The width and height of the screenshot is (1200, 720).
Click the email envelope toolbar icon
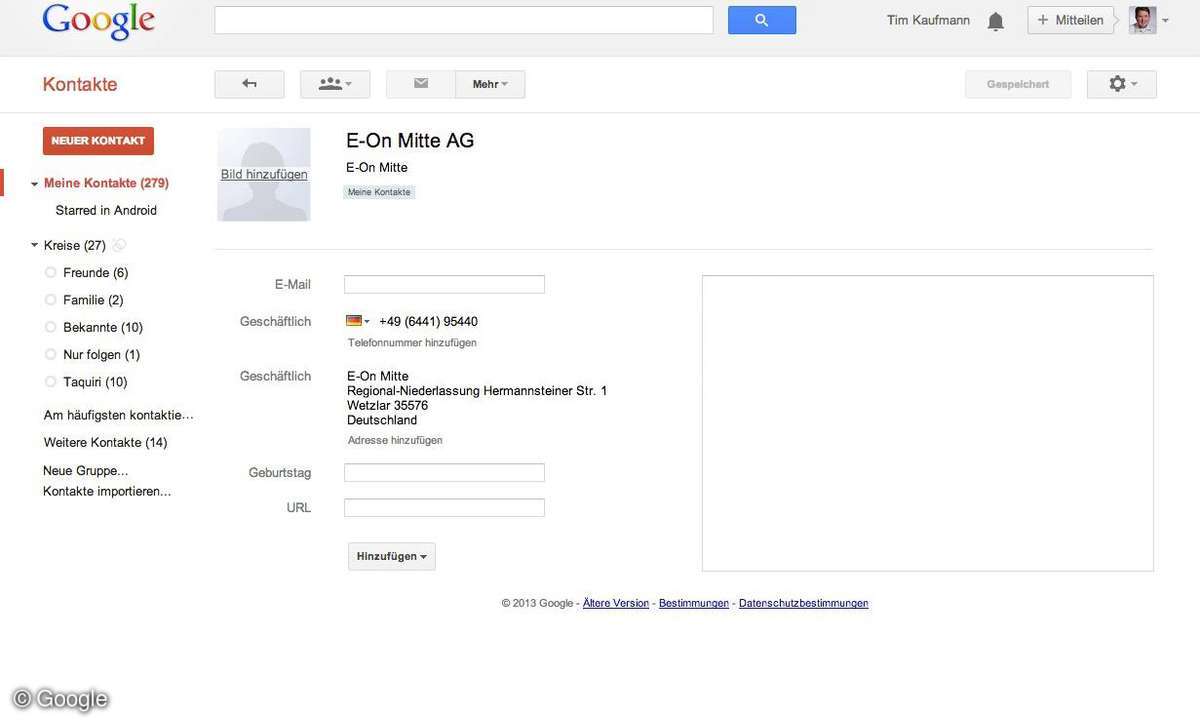(x=421, y=84)
